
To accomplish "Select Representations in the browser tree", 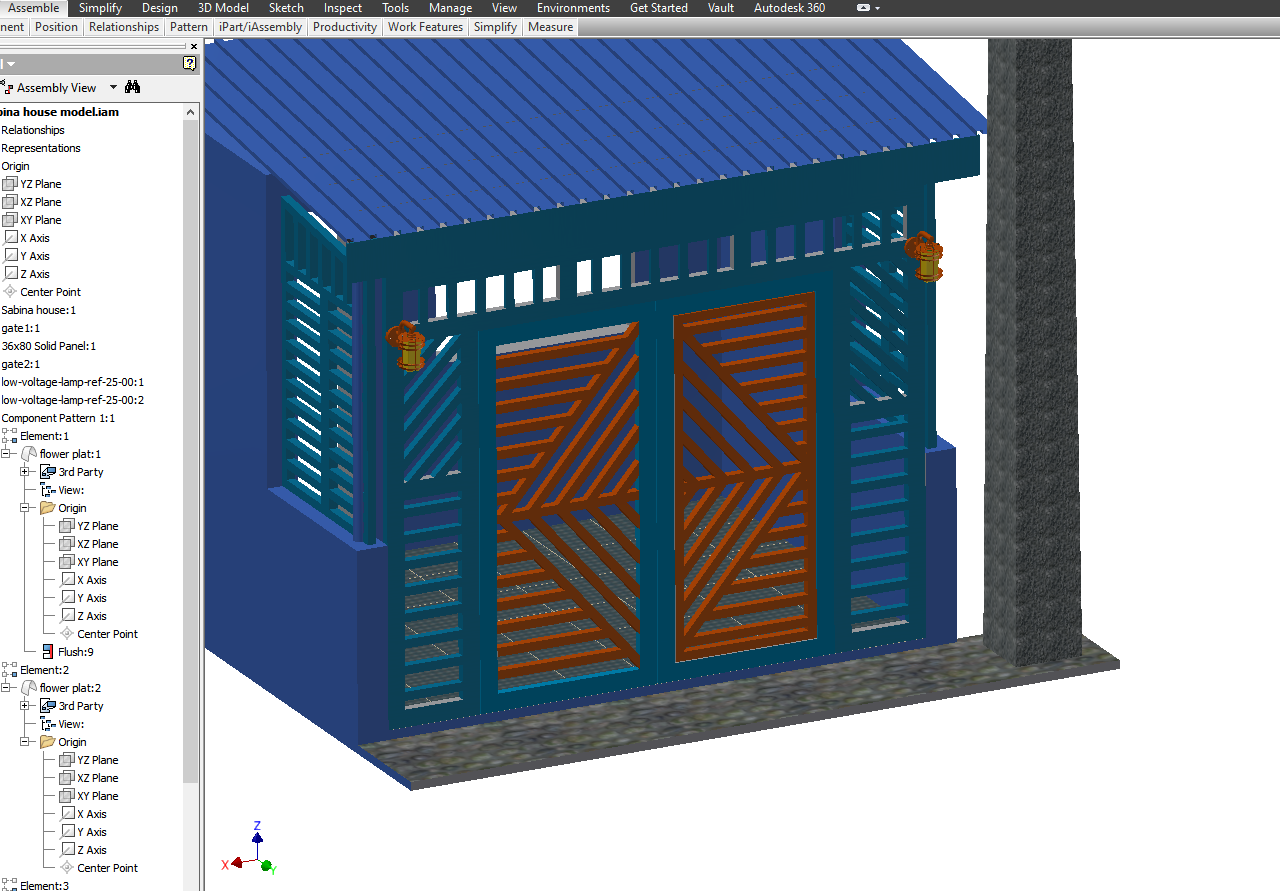I will click(x=40, y=148).
